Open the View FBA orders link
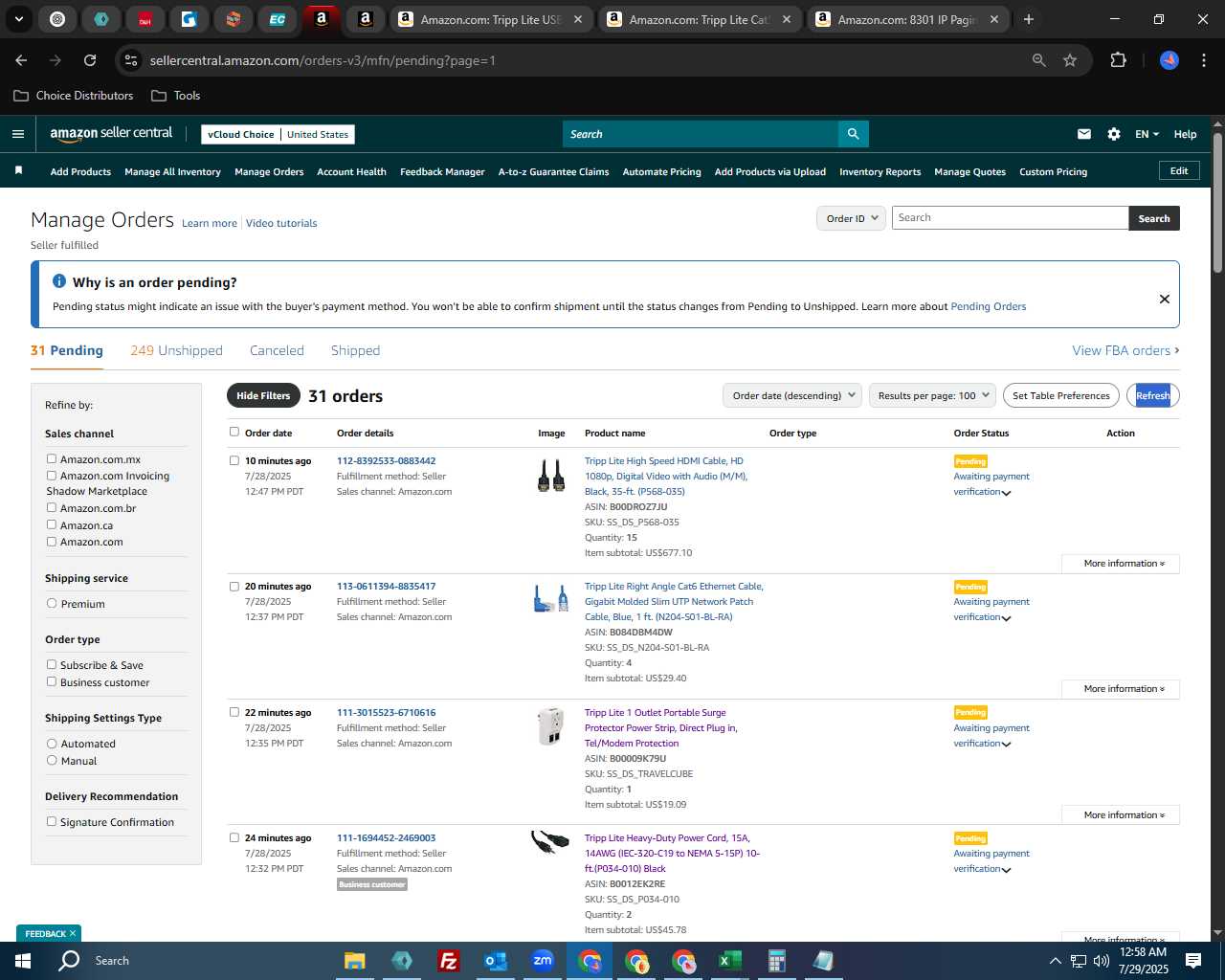 (x=1125, y=350)
